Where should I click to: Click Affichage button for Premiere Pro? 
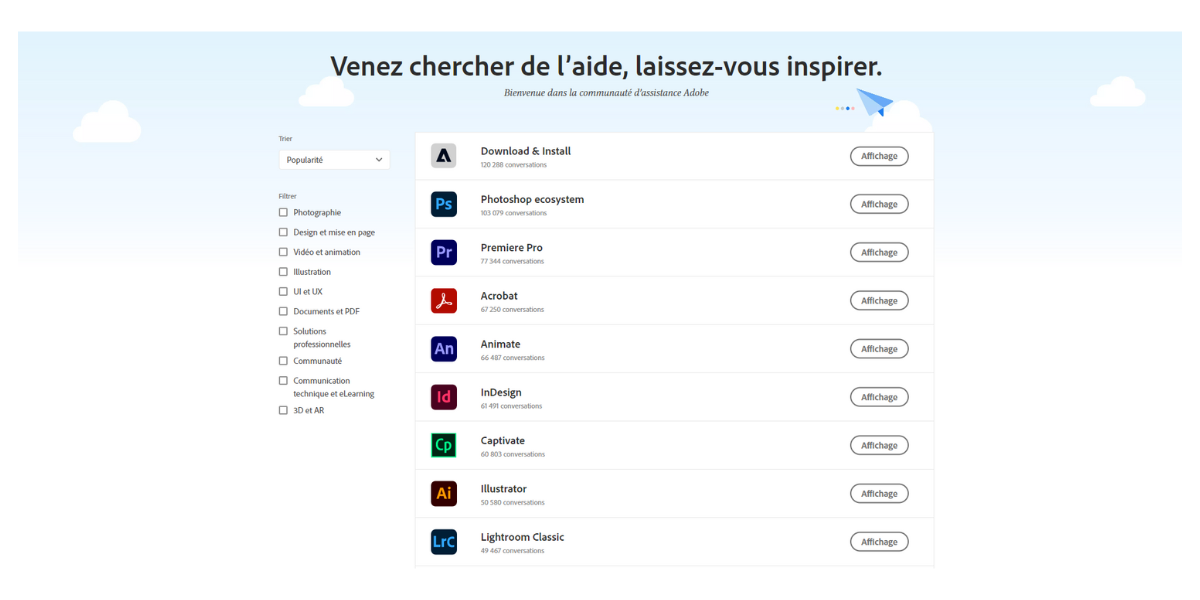pyautogui.click(x=879, y=252)
